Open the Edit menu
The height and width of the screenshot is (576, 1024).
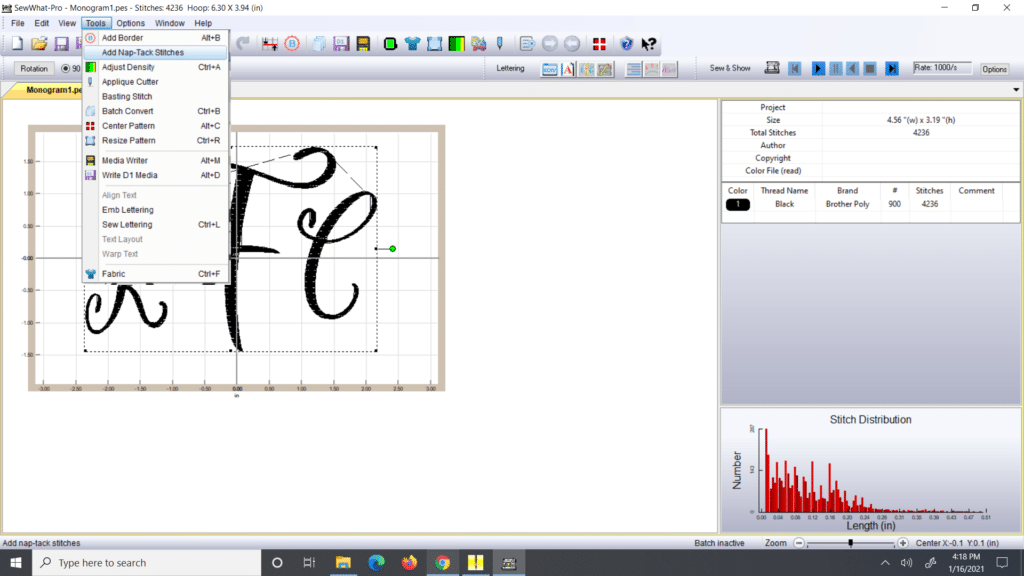(x=42, y=23)
